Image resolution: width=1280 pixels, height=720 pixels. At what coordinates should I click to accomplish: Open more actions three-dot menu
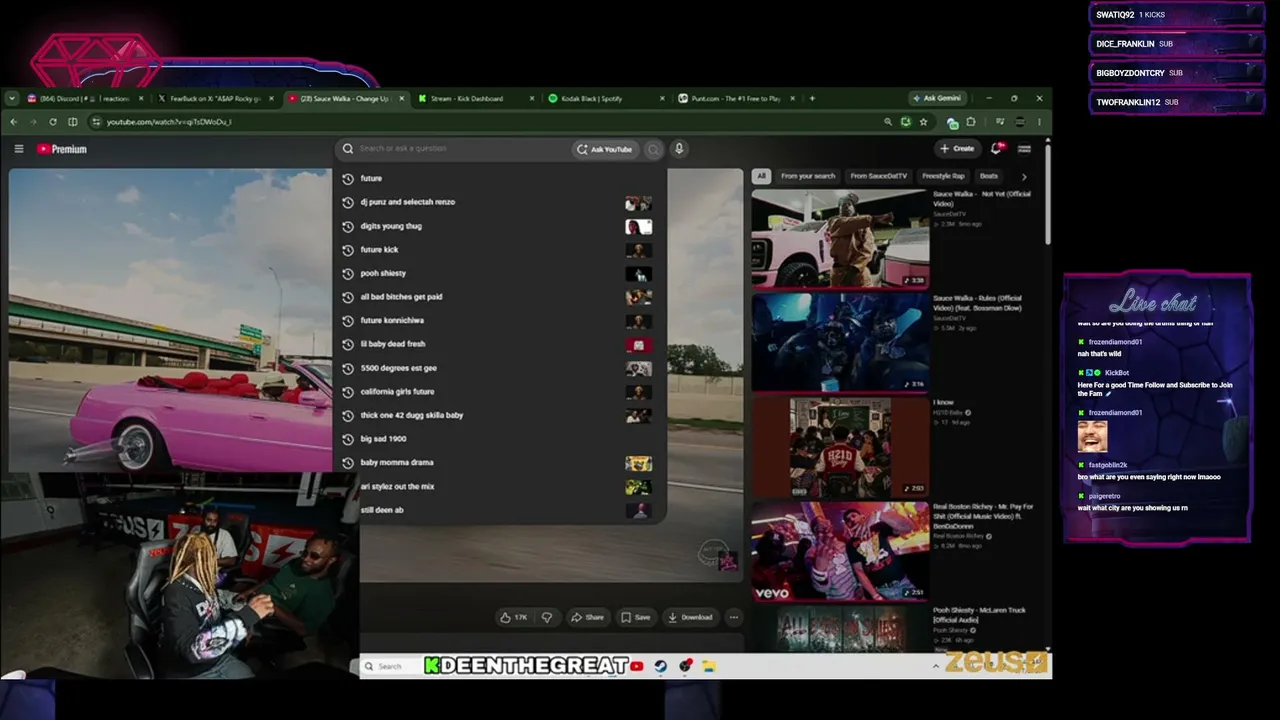[x=734, y=618]
